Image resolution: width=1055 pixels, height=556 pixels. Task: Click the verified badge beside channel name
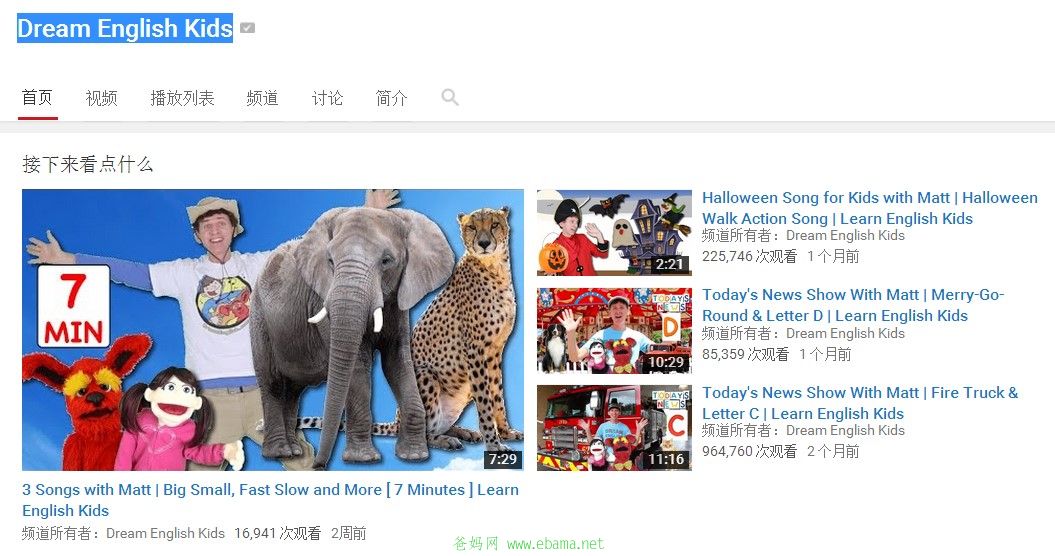pos(248,28)
